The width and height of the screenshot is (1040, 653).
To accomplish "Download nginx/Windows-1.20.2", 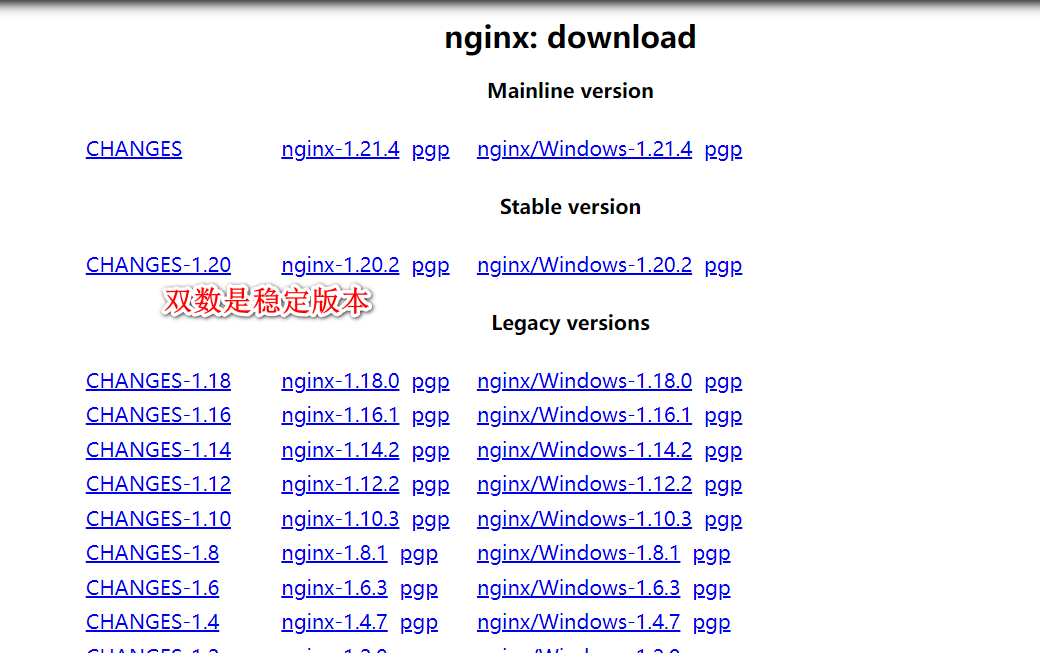I will (x=584, y=265).
